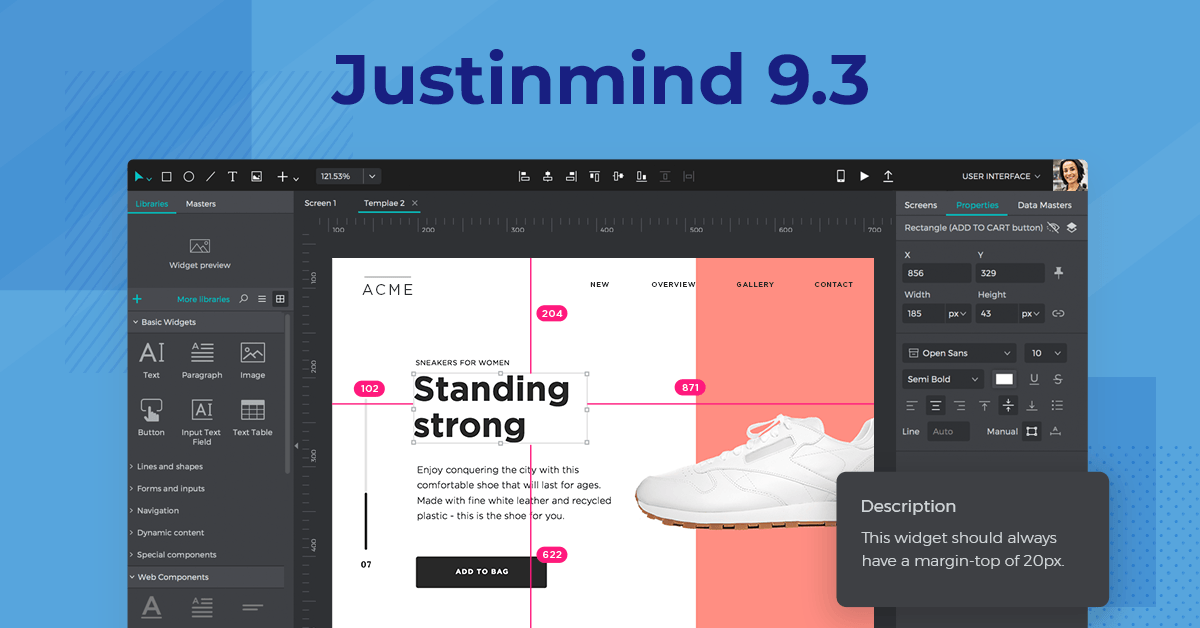The image size is (1200, 628).
Task: Open mobile device preview icon
Action: [x=841, y=176]
